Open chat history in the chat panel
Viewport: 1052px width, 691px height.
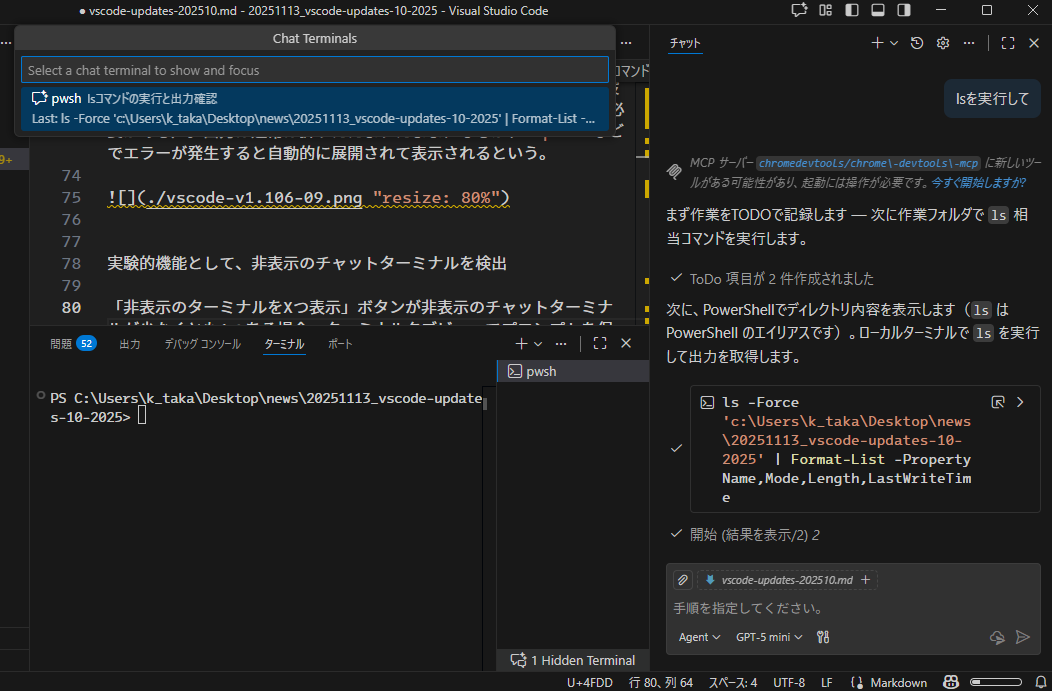pyautogui.click(x=917, y=43)
